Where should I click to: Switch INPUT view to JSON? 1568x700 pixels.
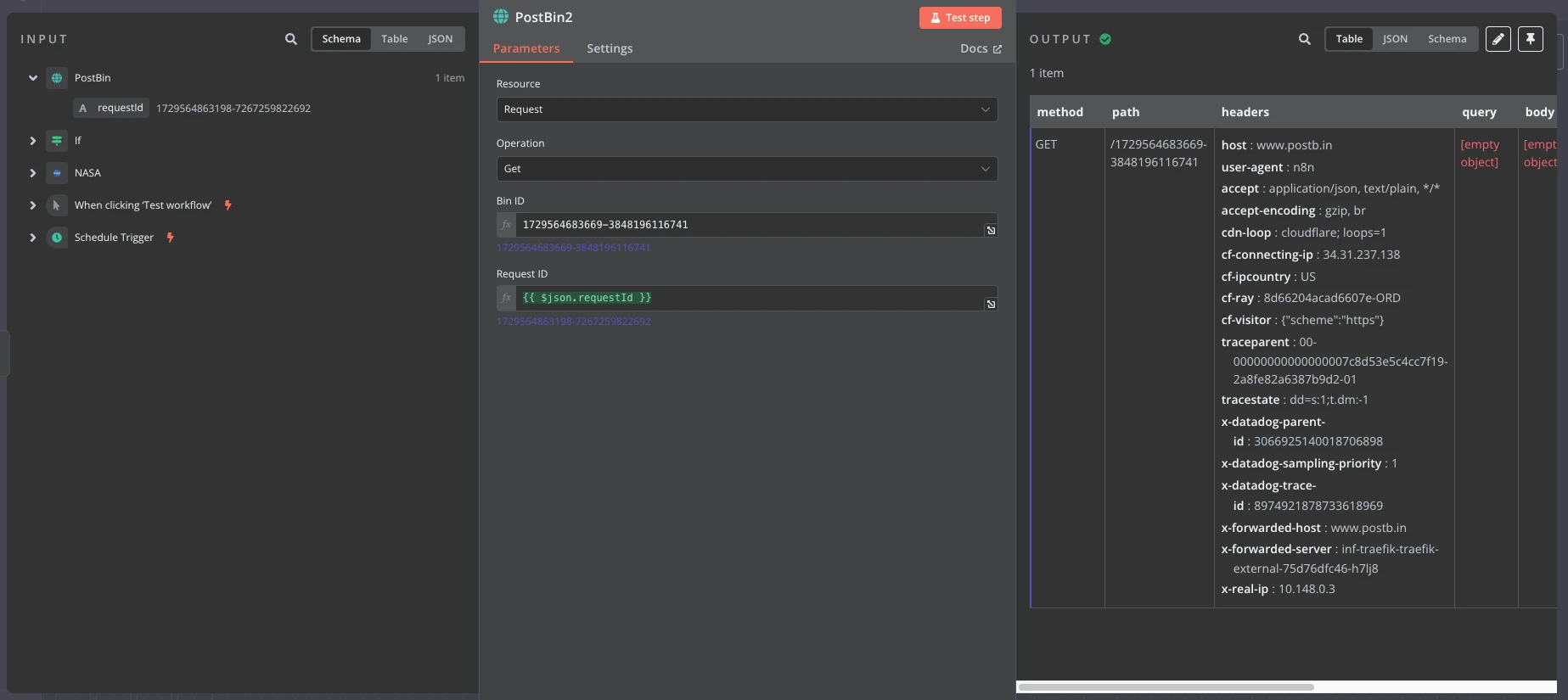pos(440,39)
